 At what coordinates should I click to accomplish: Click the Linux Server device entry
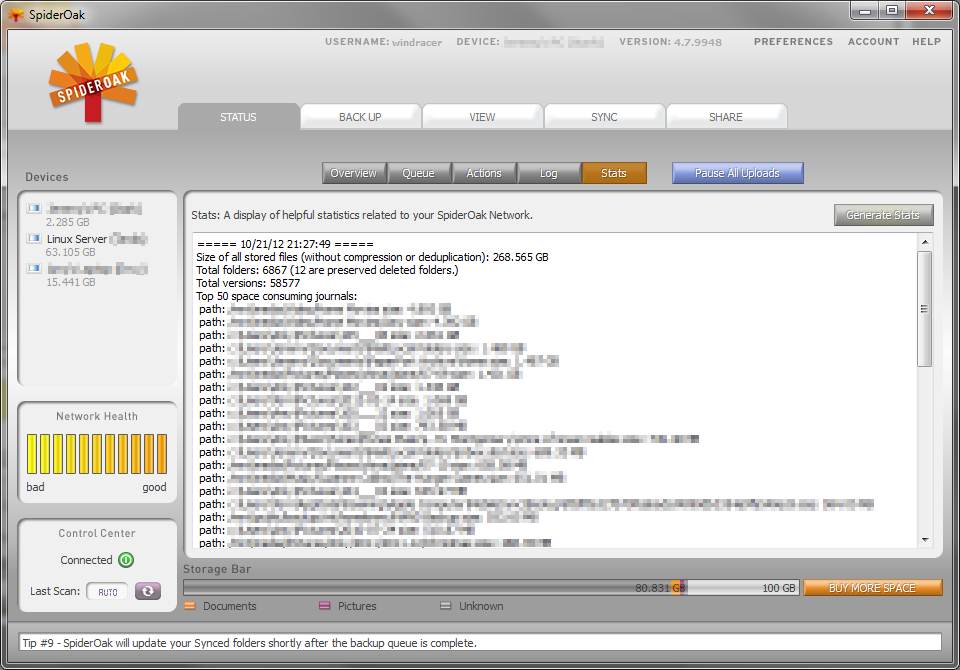[x=87, y=244]
